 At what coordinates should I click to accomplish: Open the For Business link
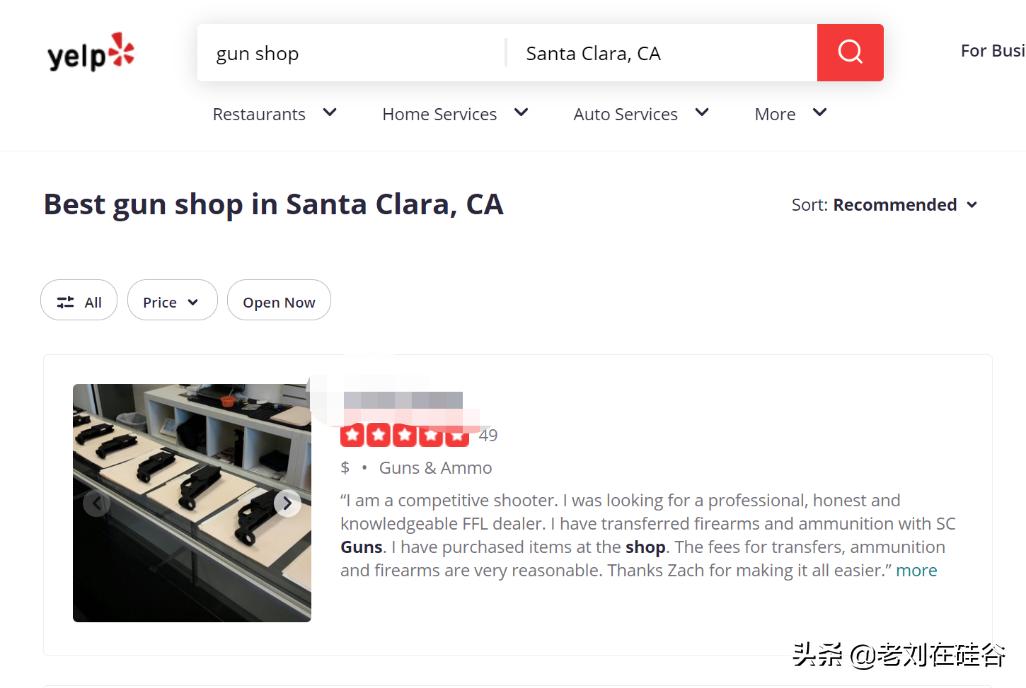[x=993, y=51]
